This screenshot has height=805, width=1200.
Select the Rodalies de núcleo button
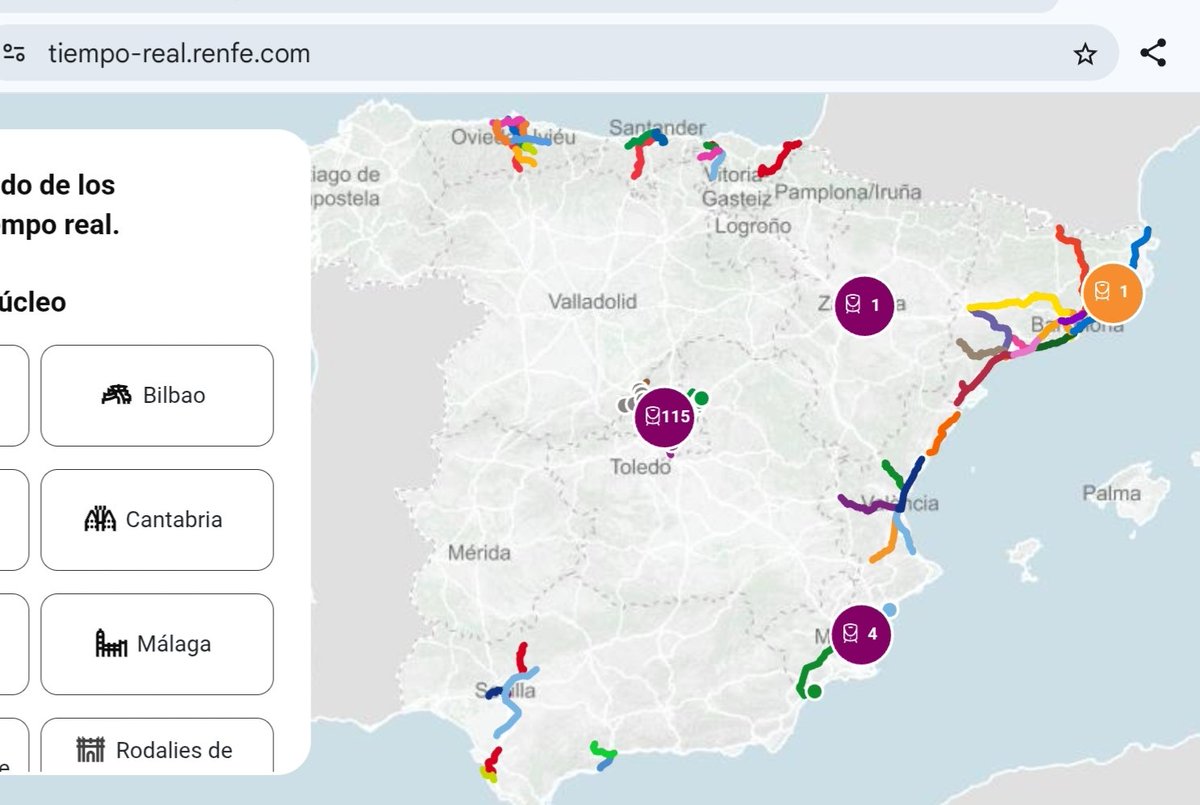157,746
